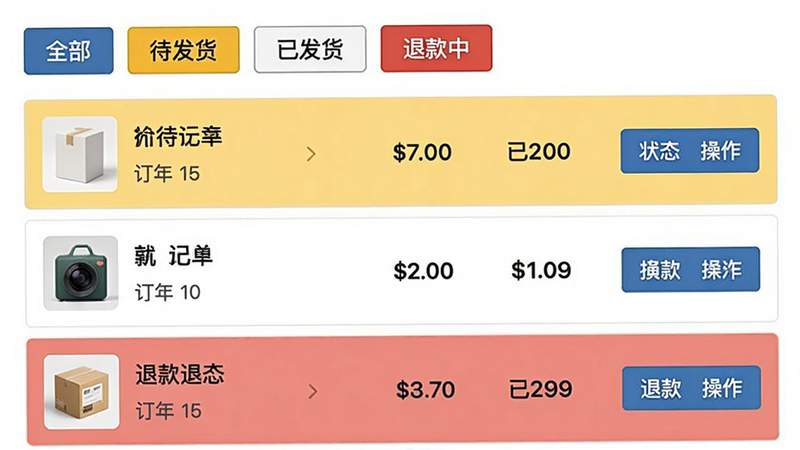Switch to the 退款中 tab

pyautogui.click(x=436, y=48)
